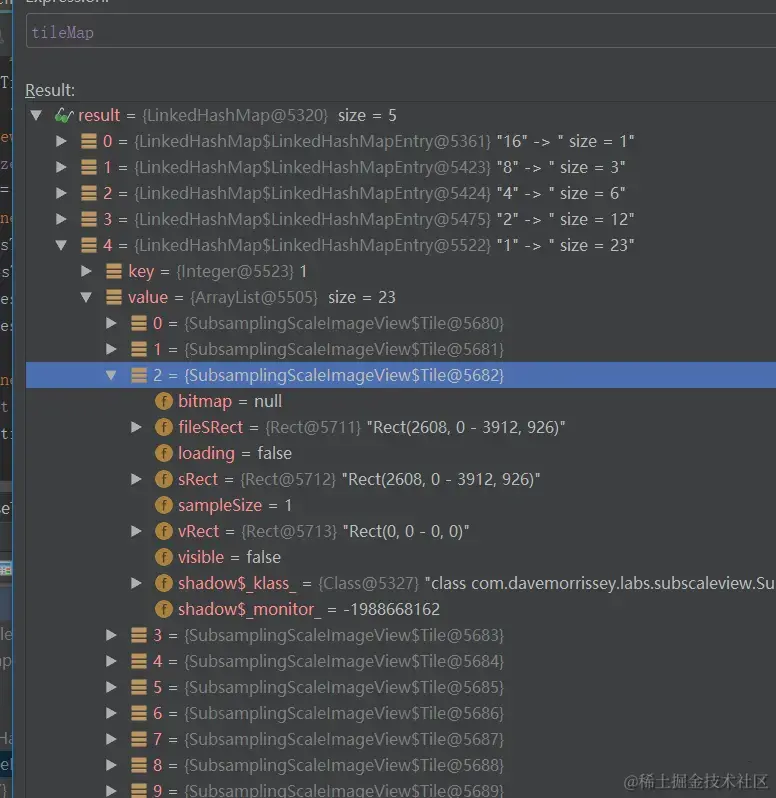Collapse the result LinkedHashMap root node
The width and height of the screenshot is (776, 798).
[36, 116]
